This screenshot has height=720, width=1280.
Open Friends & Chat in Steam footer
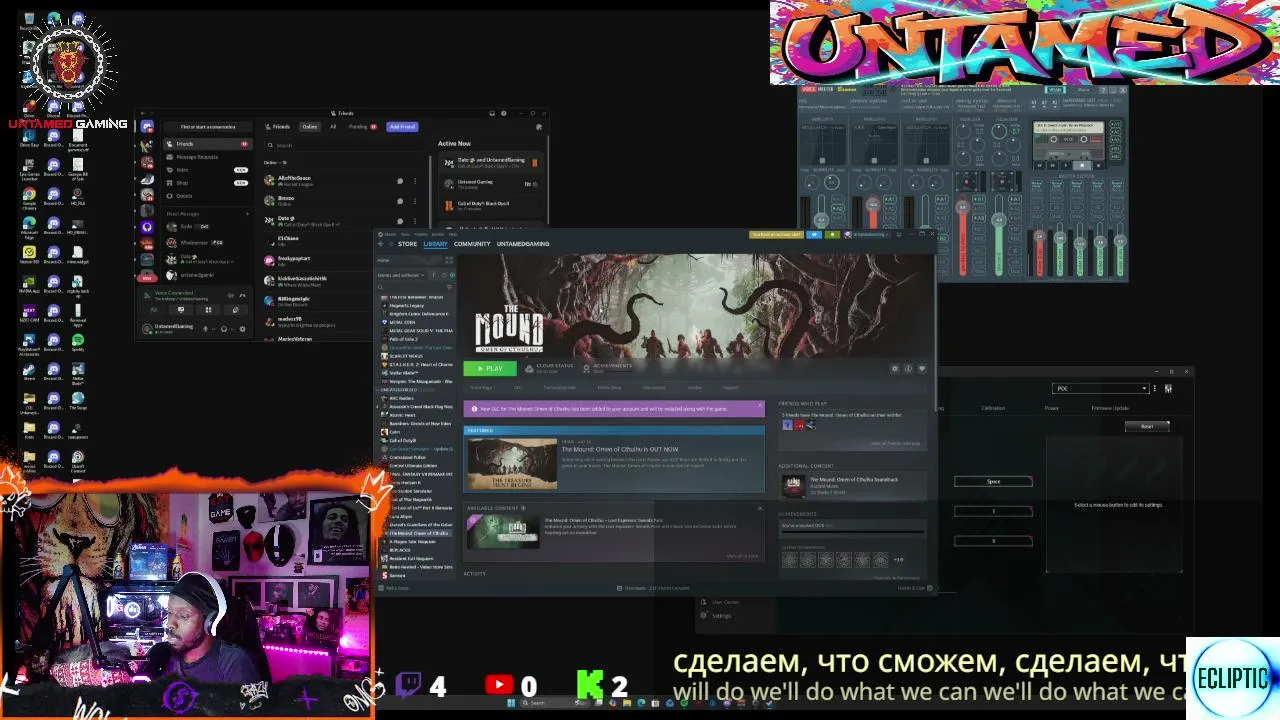914,588
